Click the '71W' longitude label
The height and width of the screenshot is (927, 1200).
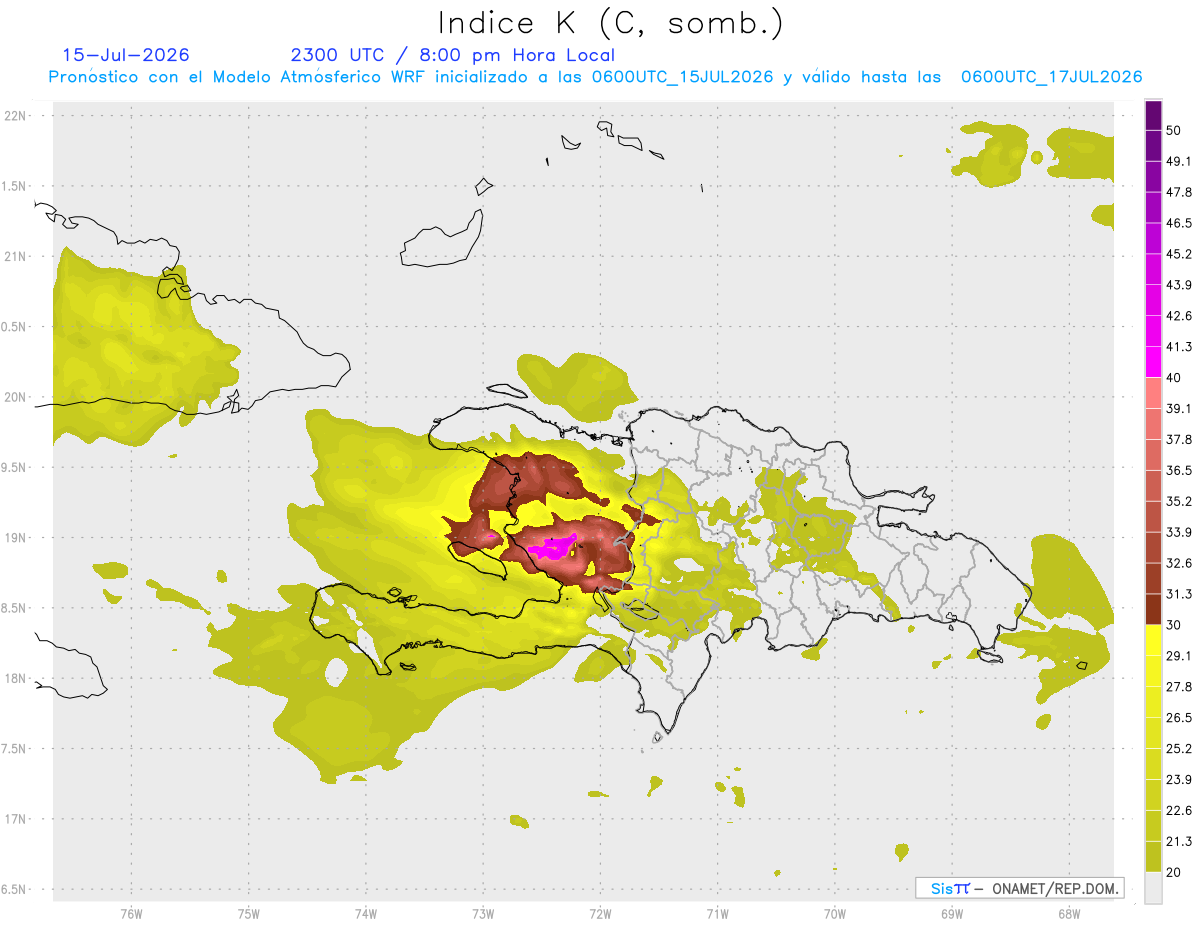[717, 914]
